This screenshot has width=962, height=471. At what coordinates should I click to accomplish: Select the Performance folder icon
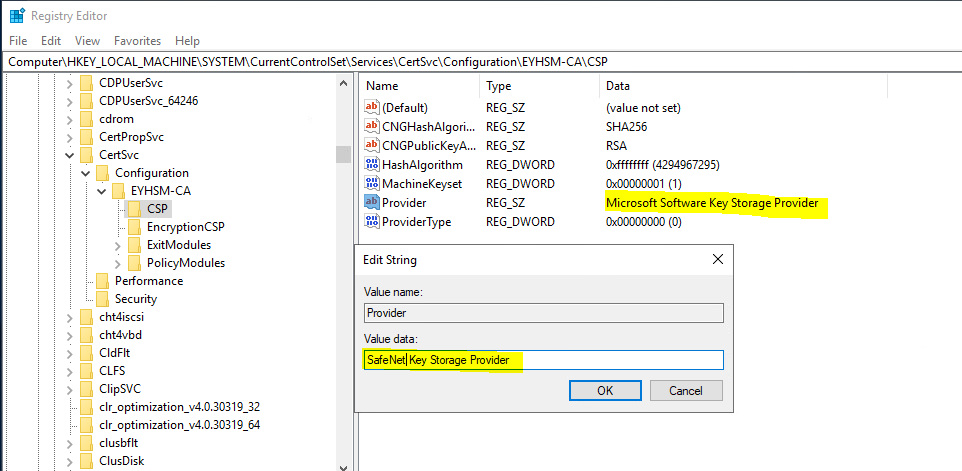(102, 281)
